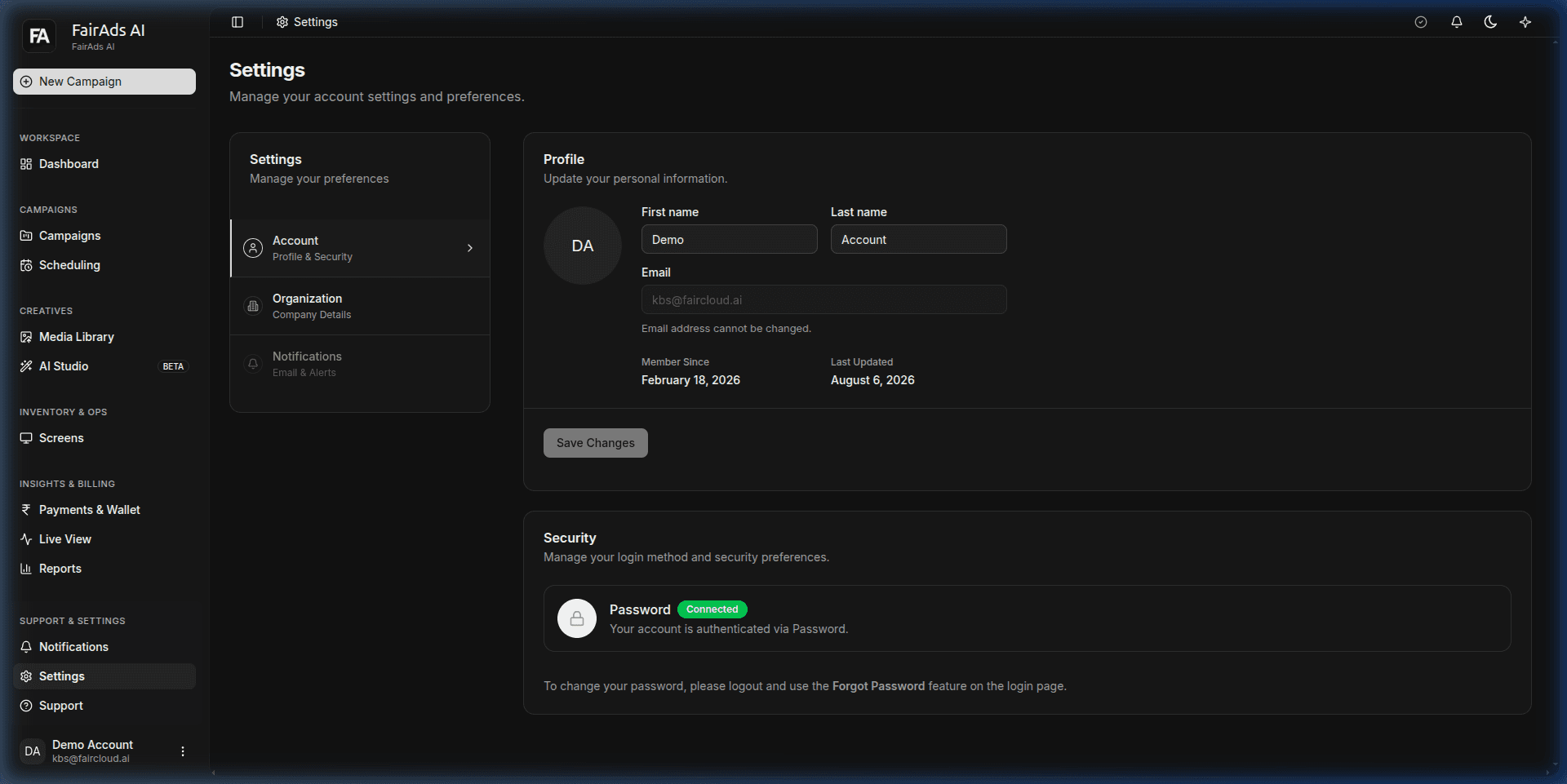
Task: Click the password lock icon
Action: pos(577,618)
